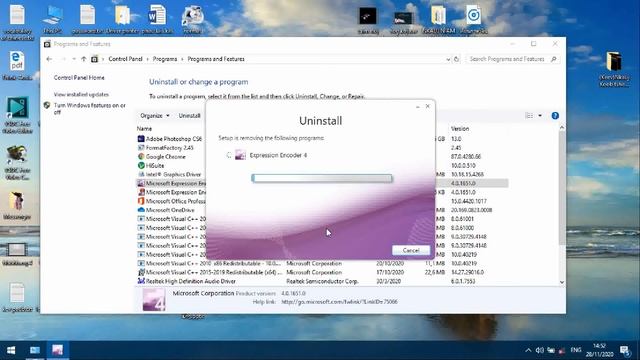Click the Google Chrome icon in list
Viewport: 640px width, 360px height.
(x=141, y=157)
